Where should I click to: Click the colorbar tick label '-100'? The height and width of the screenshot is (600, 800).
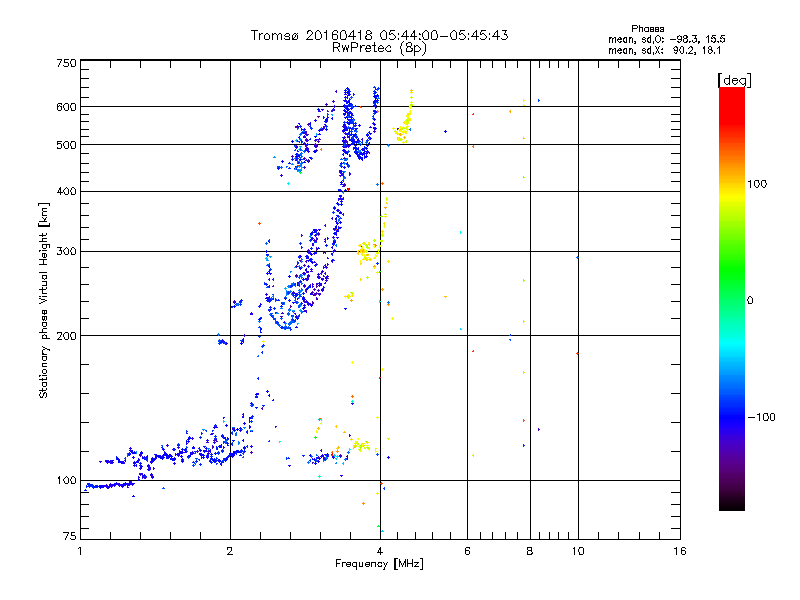tap(761, 417)
